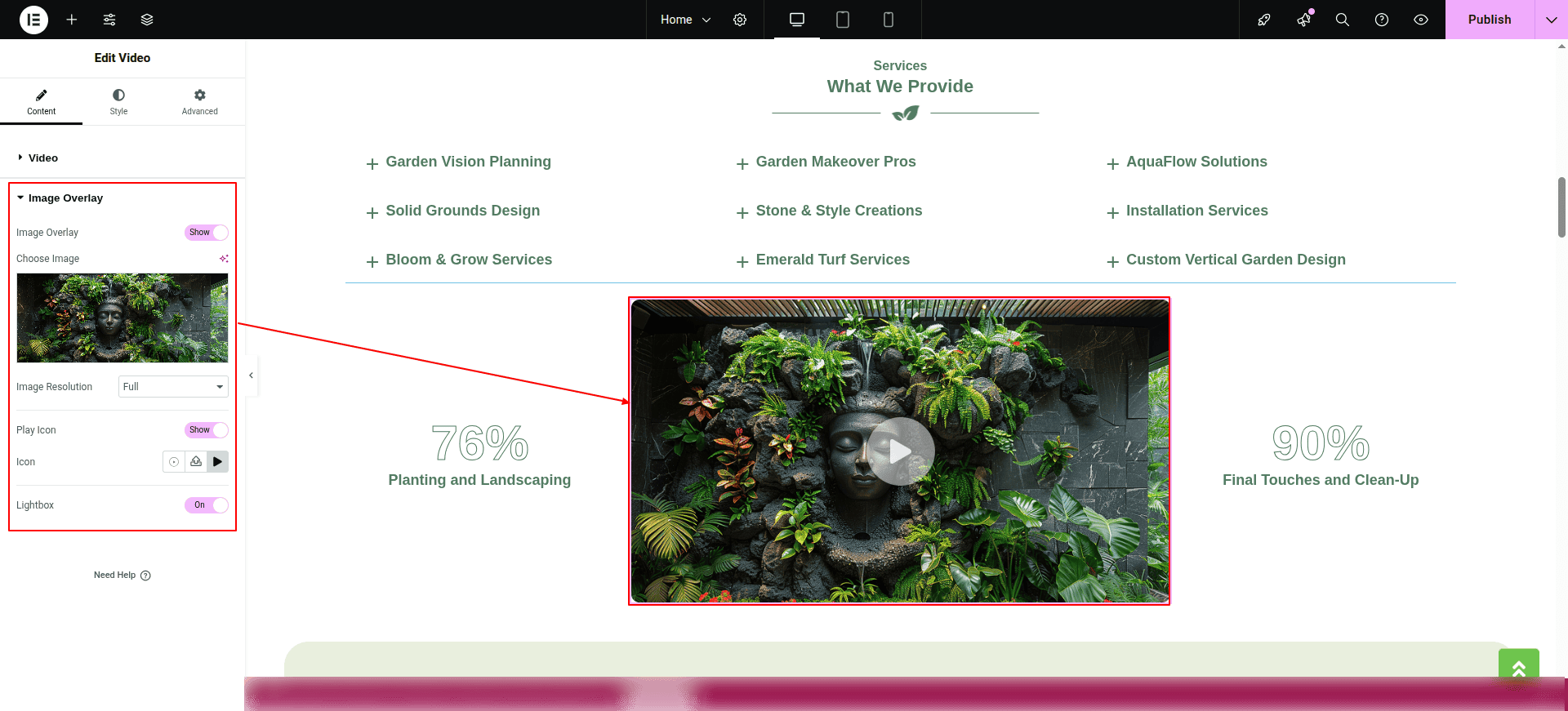The width and height of the screenshot is (1568, 711).
Task: Switch to tablet view icon
Action: tap(843, 20)
